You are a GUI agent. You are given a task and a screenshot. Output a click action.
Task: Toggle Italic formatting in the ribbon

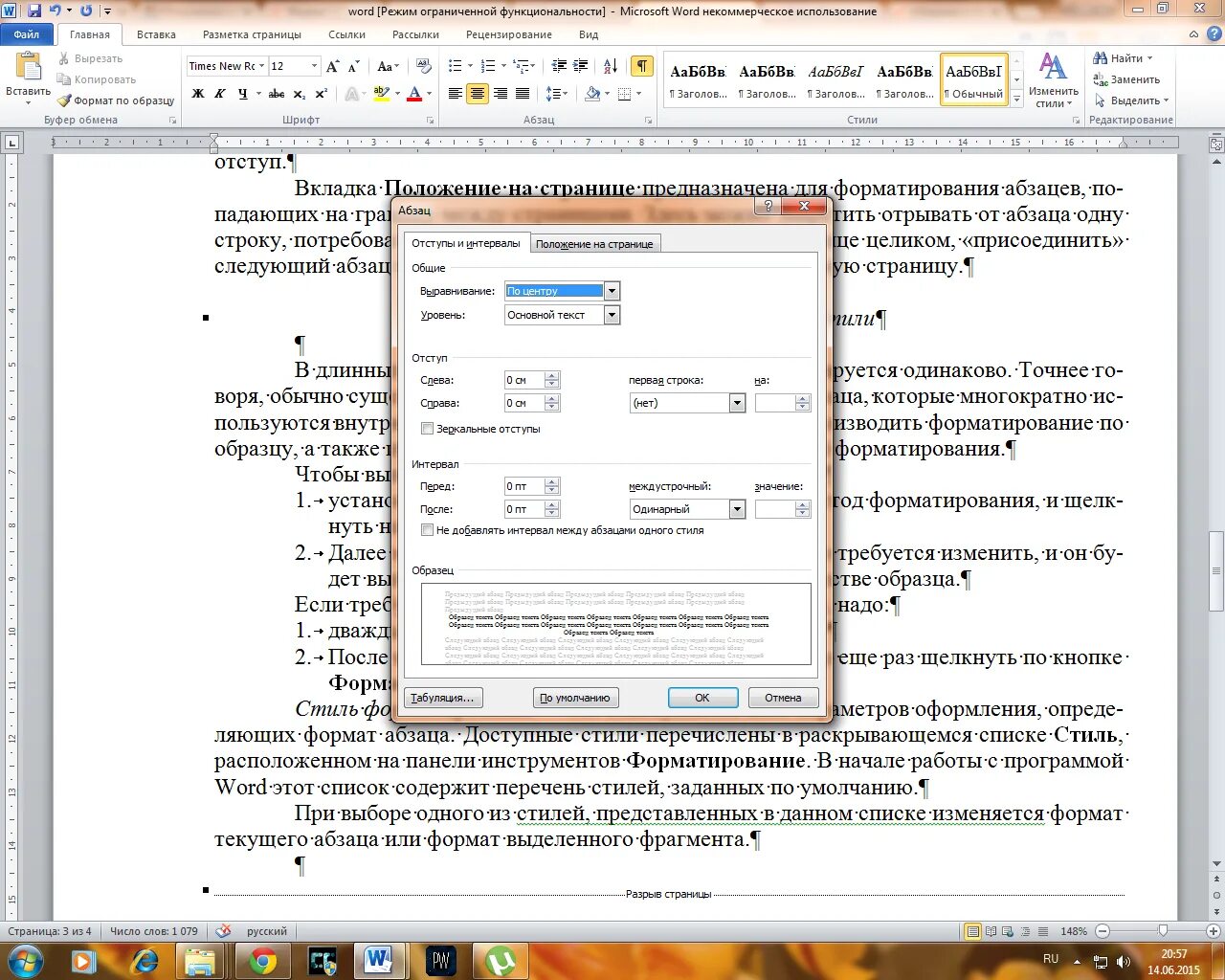(220, 94)
